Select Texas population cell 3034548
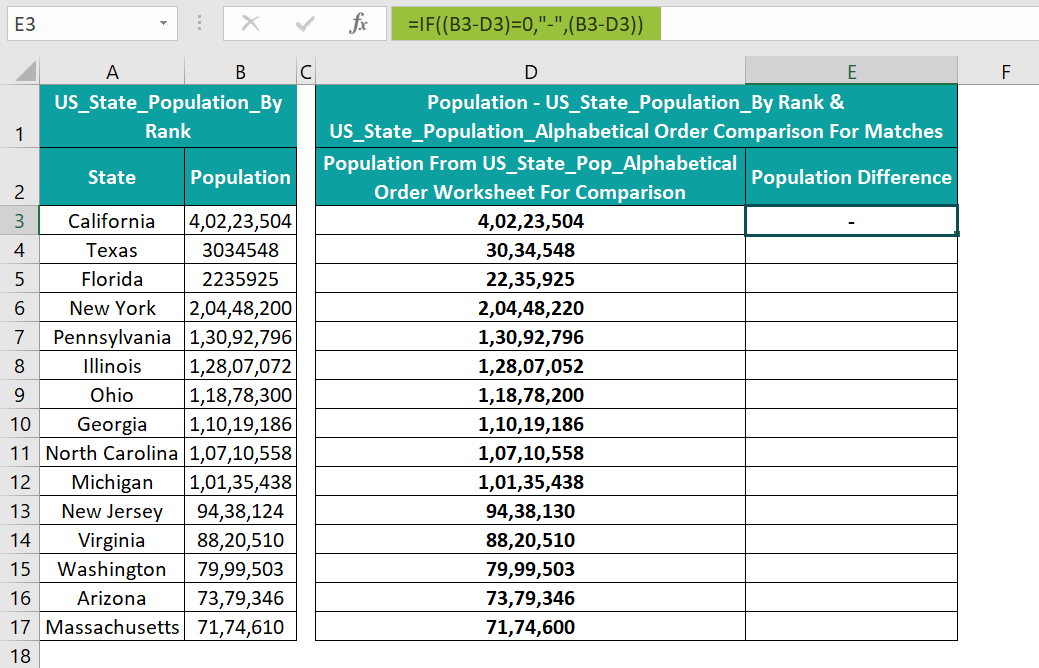Screen dimensions: 1039x668 tap(241, 250)
